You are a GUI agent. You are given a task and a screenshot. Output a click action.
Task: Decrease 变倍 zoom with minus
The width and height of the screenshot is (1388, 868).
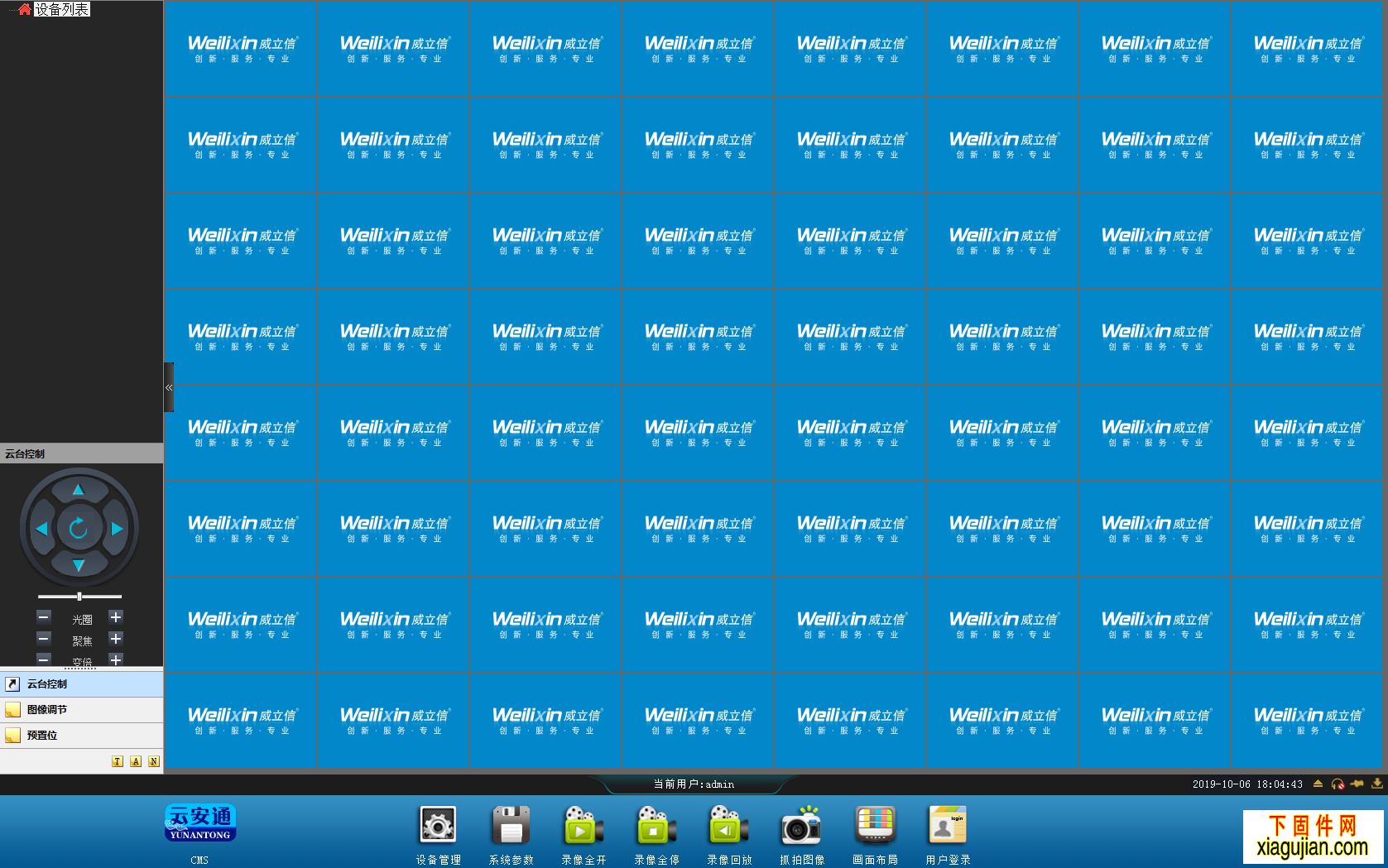click(x=44, y=659)
